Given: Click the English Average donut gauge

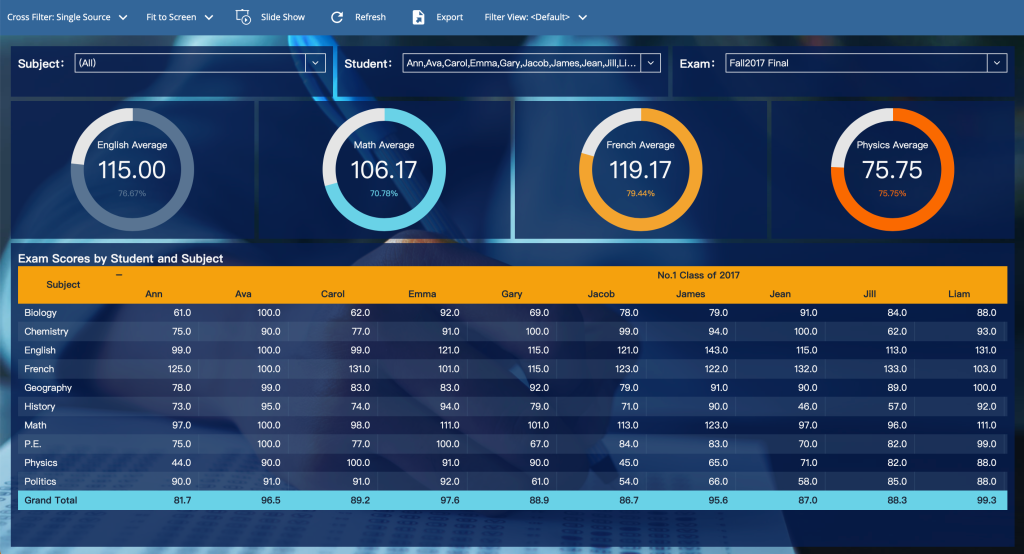Looking at the screenshot, I should point(132,169).
